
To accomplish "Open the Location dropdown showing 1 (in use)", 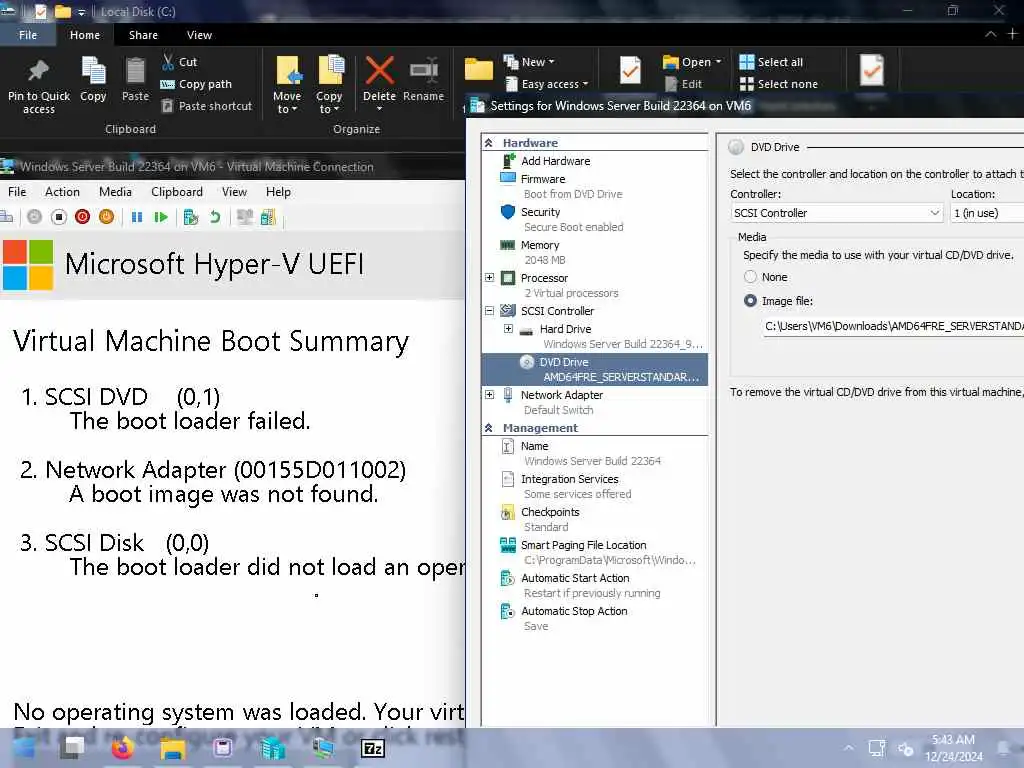I will pos(987,213).
